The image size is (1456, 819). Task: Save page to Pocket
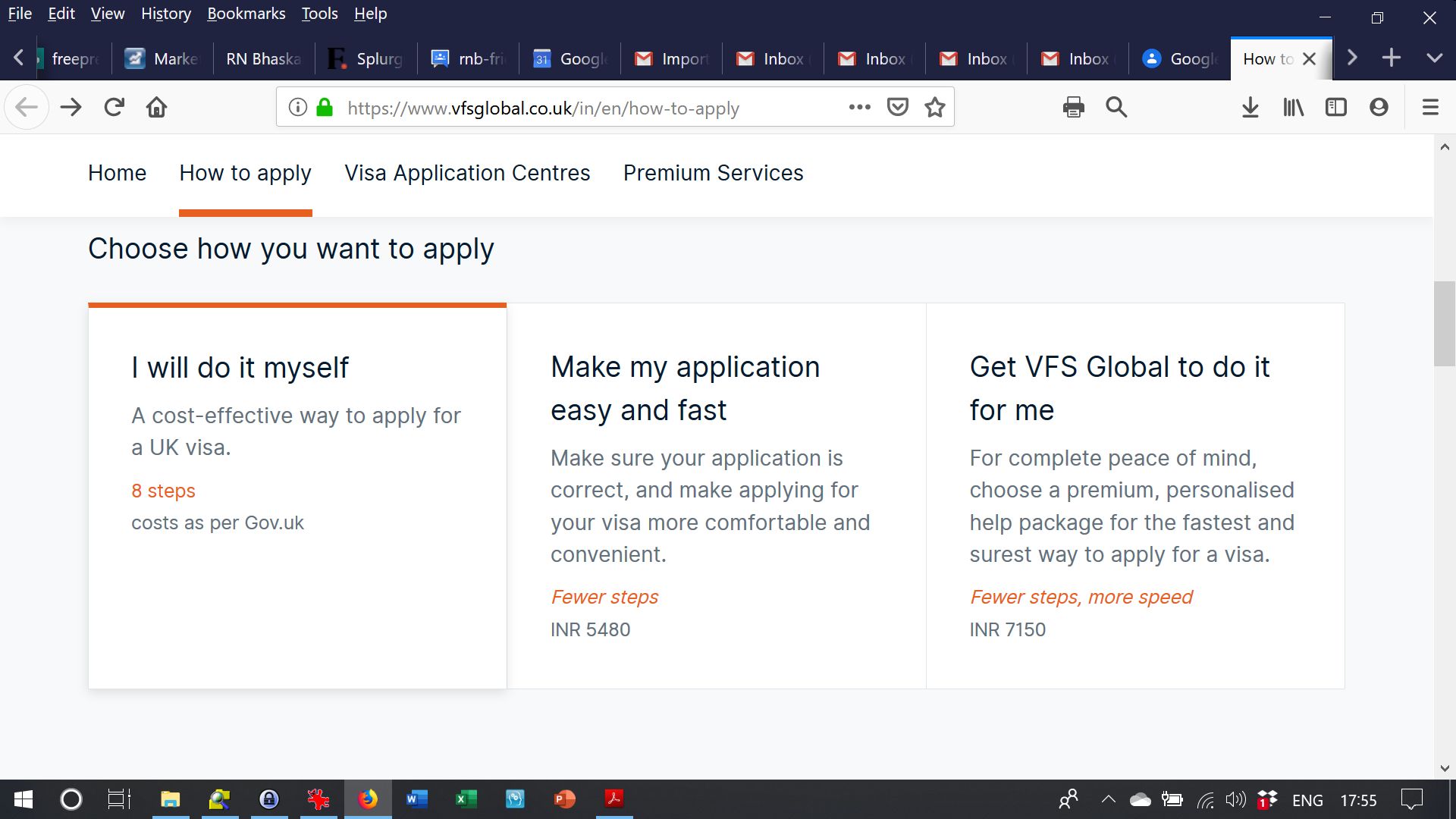tap(898, 108)
